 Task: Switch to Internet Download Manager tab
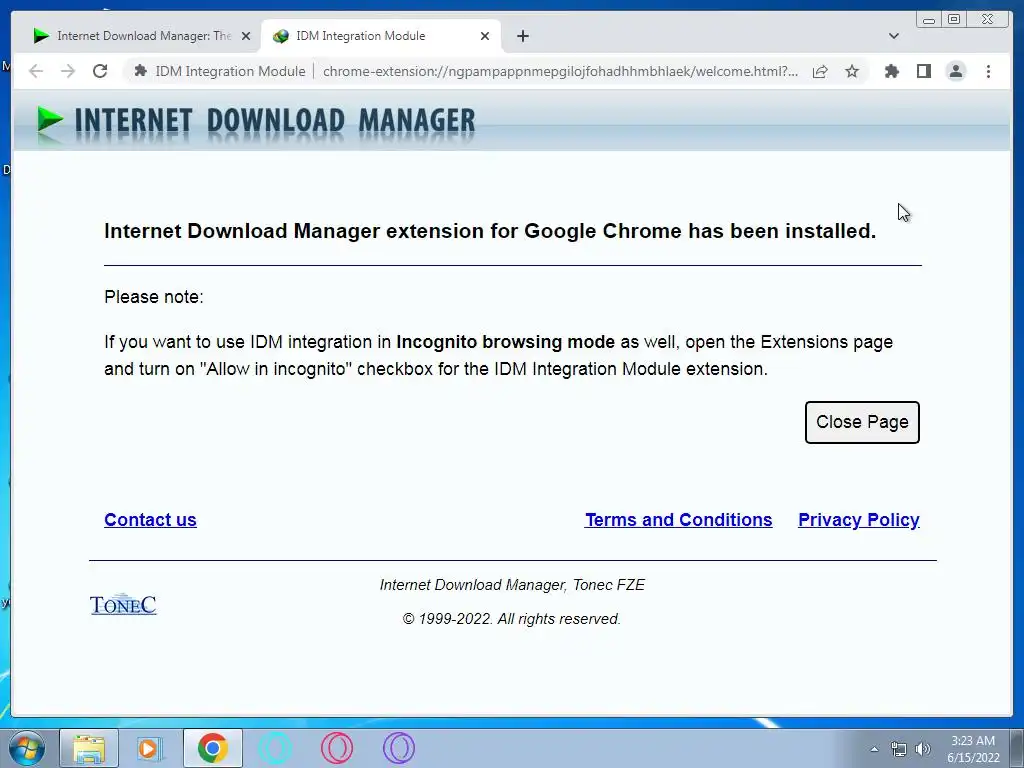141,36
